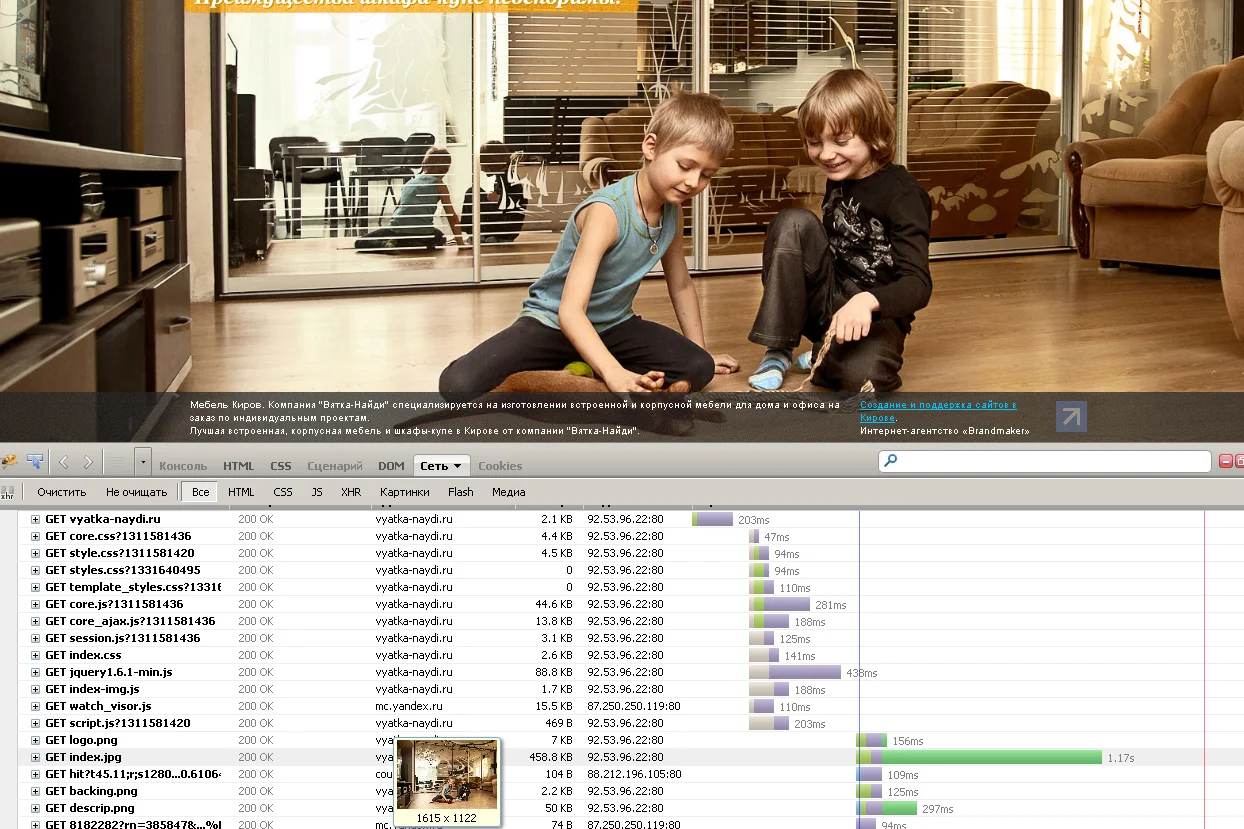Screen dimensions: 1244x829
Task: Open the Сценарий panel tab
Action: tap(335, 466)
